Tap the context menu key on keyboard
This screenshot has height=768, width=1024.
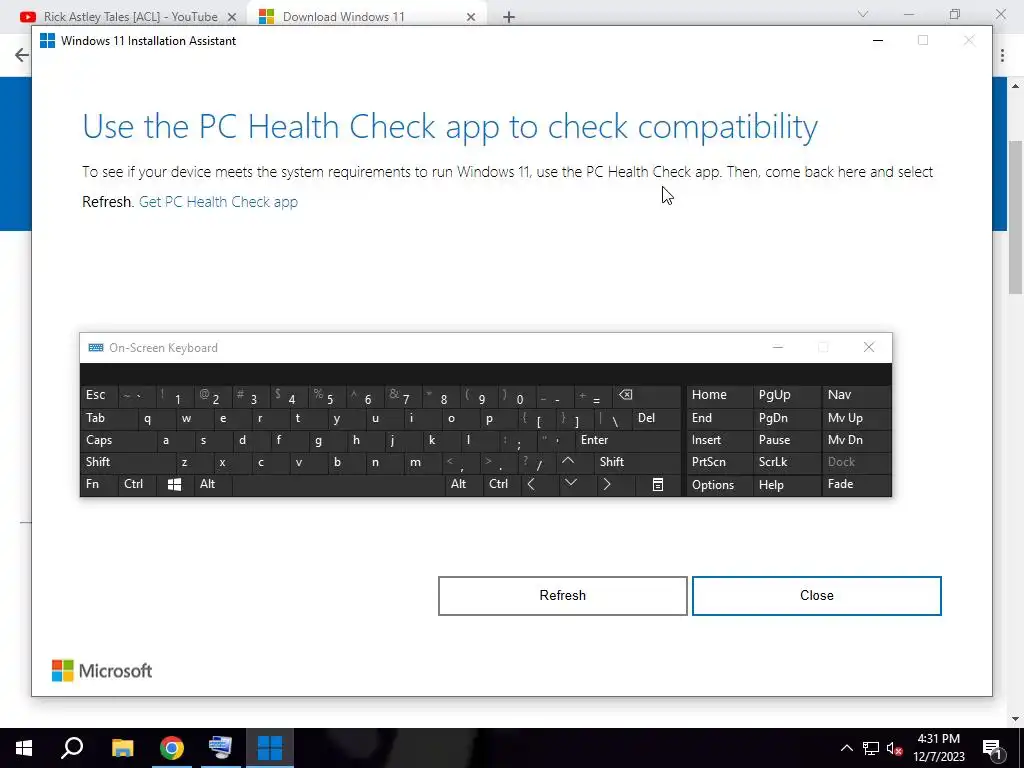(x=658, y=485)
